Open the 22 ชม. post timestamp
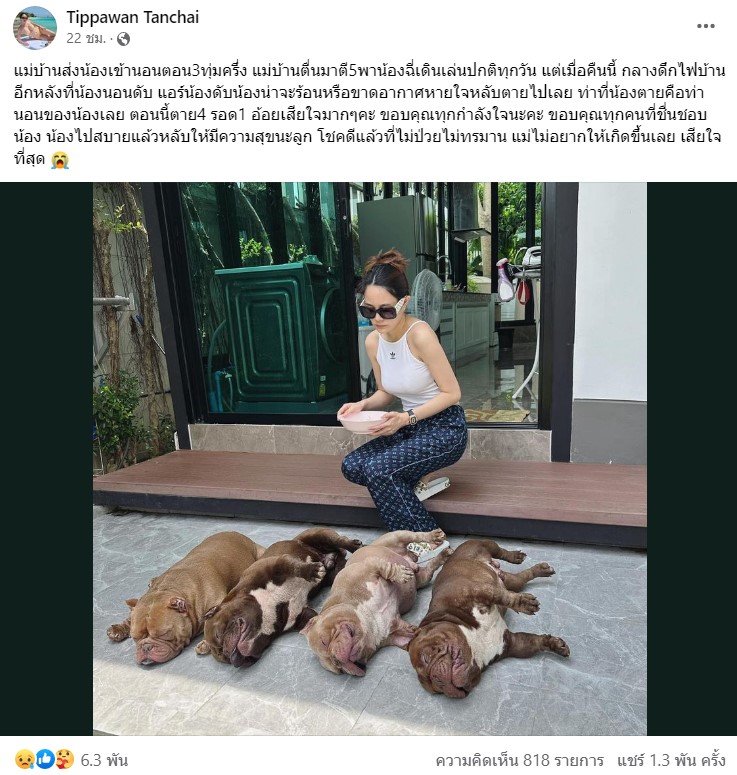The image size is (737, 775). pos(86,39)
